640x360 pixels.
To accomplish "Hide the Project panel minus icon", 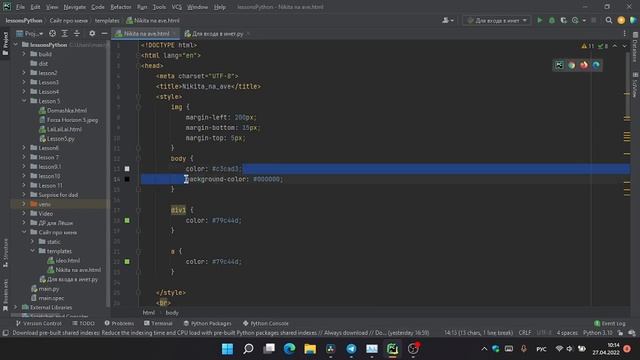I will 104,33.
